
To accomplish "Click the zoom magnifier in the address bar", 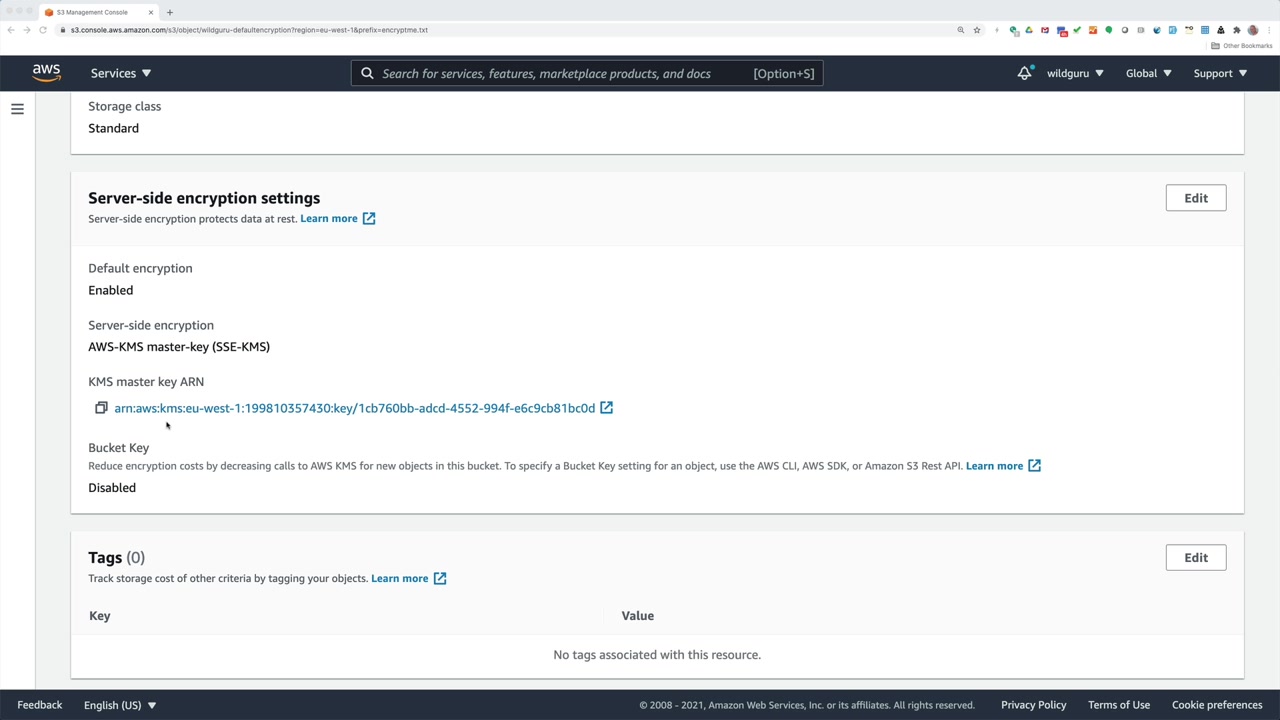I will (x=961, y=30).
